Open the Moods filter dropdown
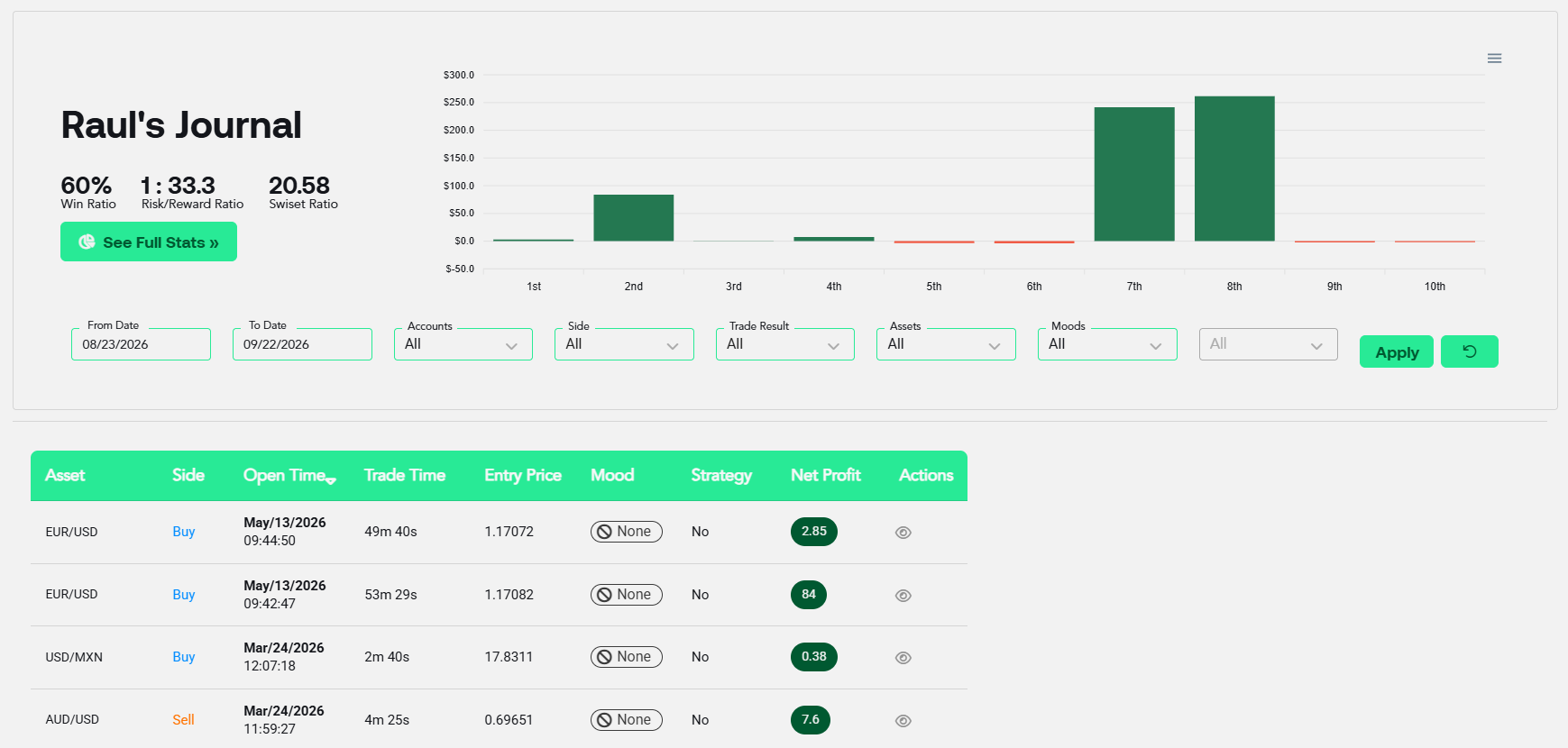The image size is (1568, 748). (x=1107, y=344)
